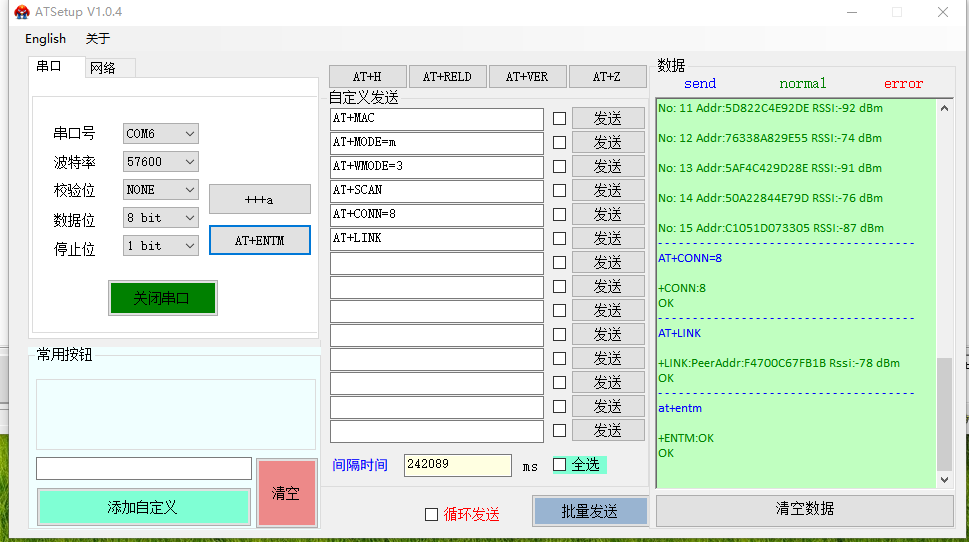Enable the 循环发送 loop send checkbox
This screenshot has height=542, width=969.
(432, 514)
